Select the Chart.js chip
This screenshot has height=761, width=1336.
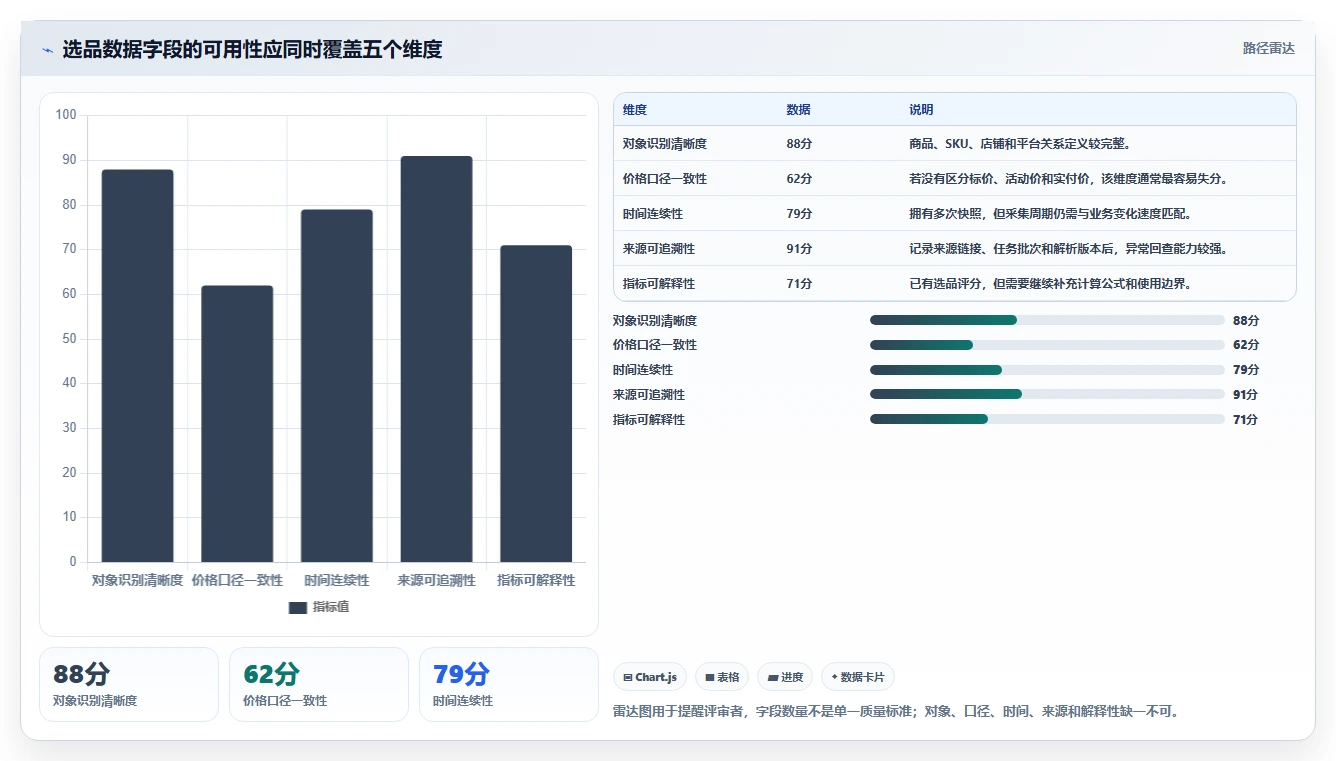(x=650, y=677)
